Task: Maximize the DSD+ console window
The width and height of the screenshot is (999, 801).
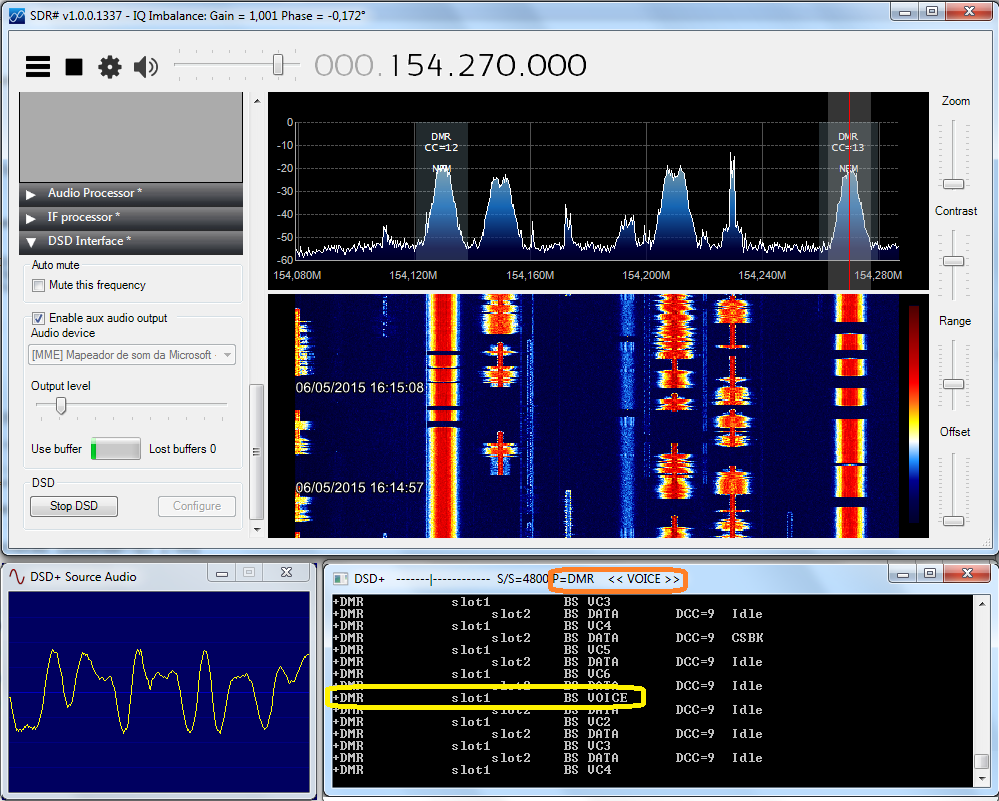Action: 931,574
